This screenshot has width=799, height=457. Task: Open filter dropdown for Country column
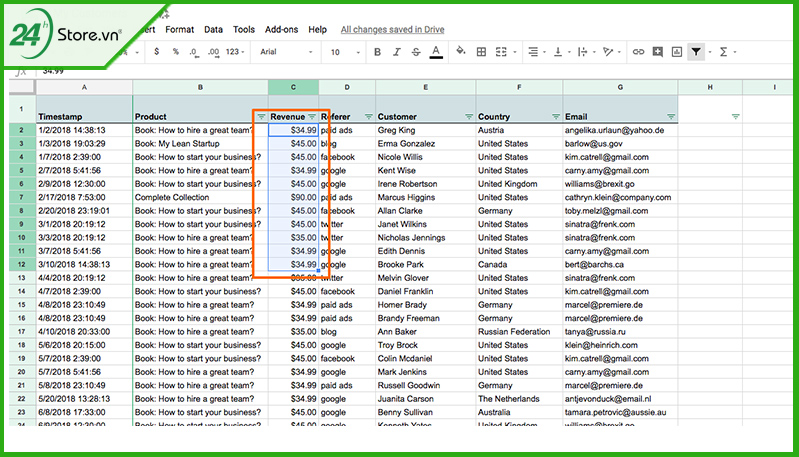click(556, 117)
